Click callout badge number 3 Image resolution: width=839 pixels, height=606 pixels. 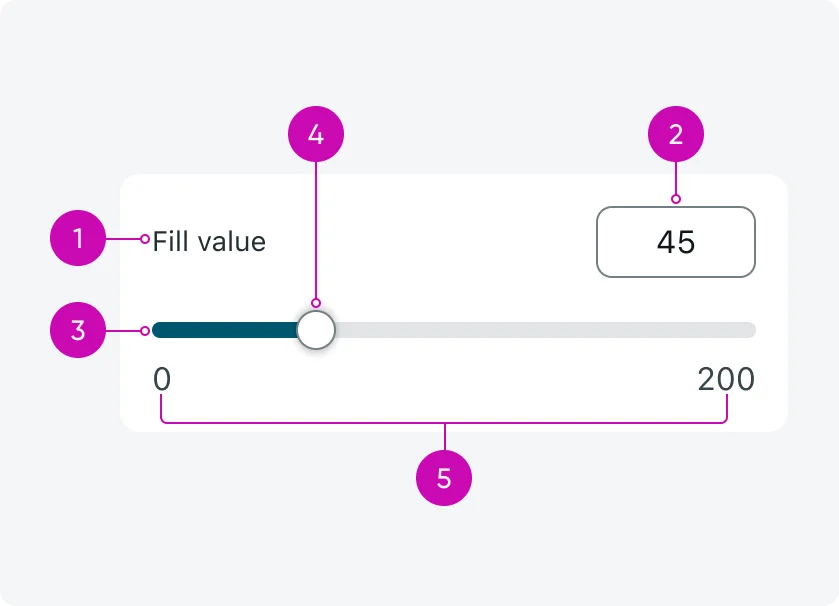pyautogui.click(x=77, y=329)
